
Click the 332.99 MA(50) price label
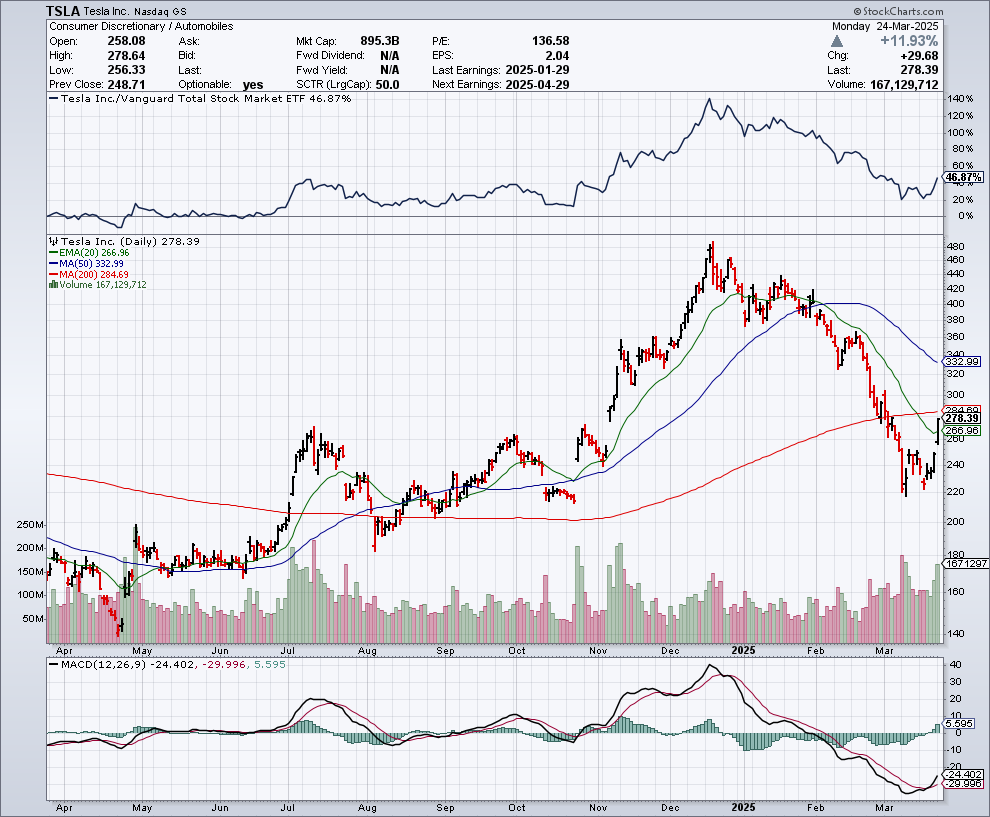pyautogui.click(x=963, y=361)
